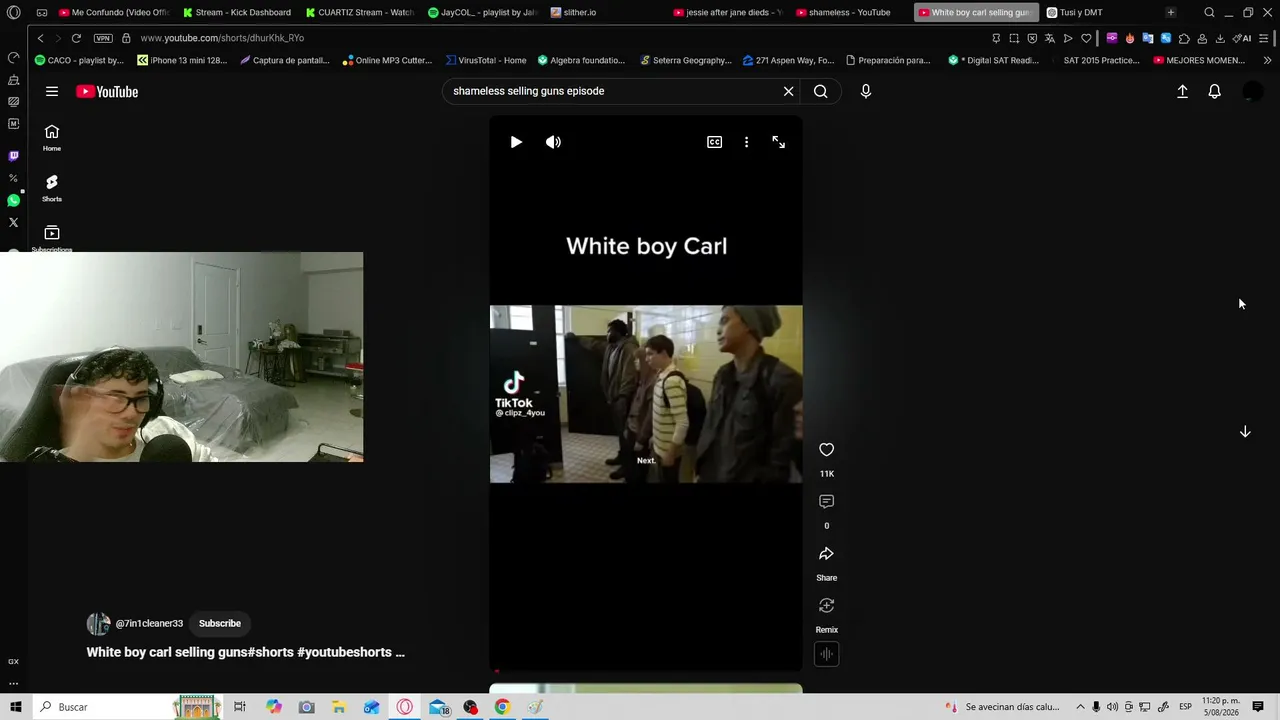Open a new browser tab

point(1170,13)
